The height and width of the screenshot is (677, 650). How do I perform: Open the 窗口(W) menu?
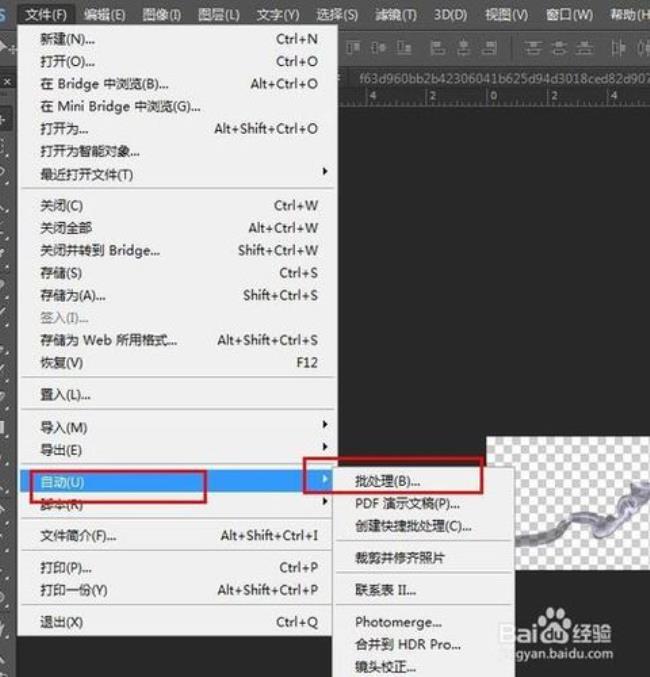pyautogui.click(x=569, y=15)
